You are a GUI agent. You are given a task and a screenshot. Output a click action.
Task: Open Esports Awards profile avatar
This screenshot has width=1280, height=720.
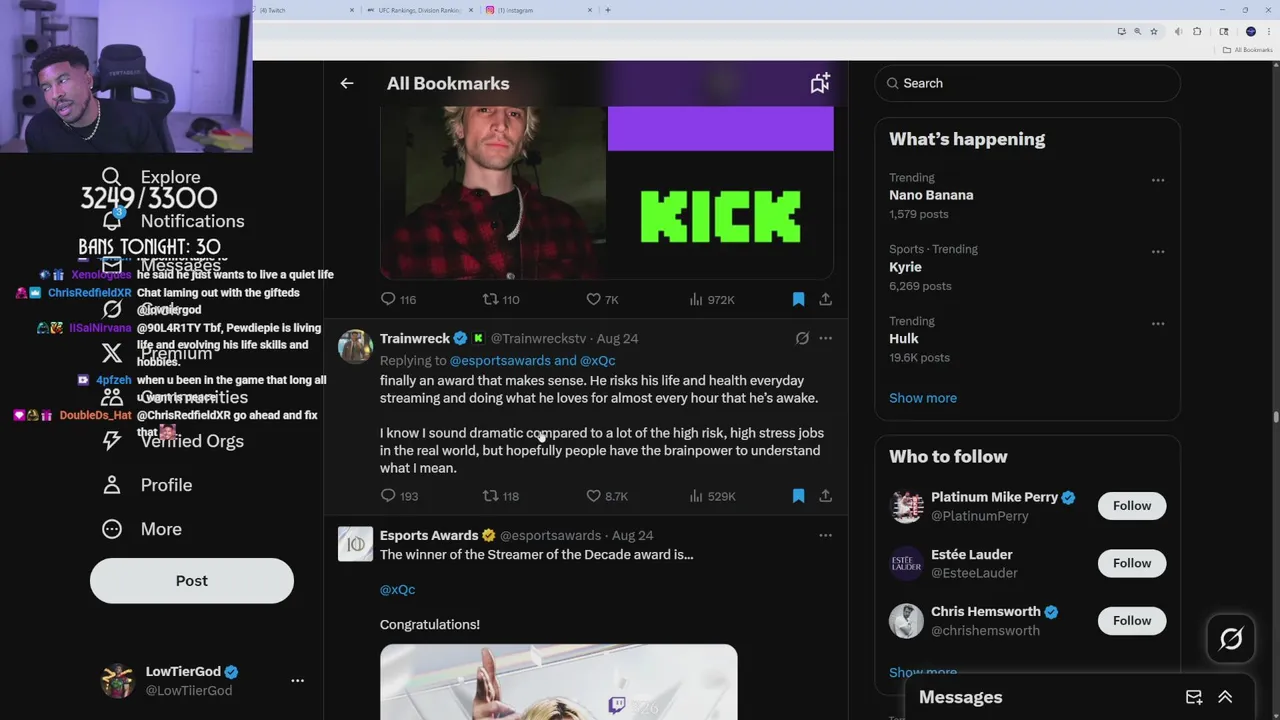coord(355,544)
